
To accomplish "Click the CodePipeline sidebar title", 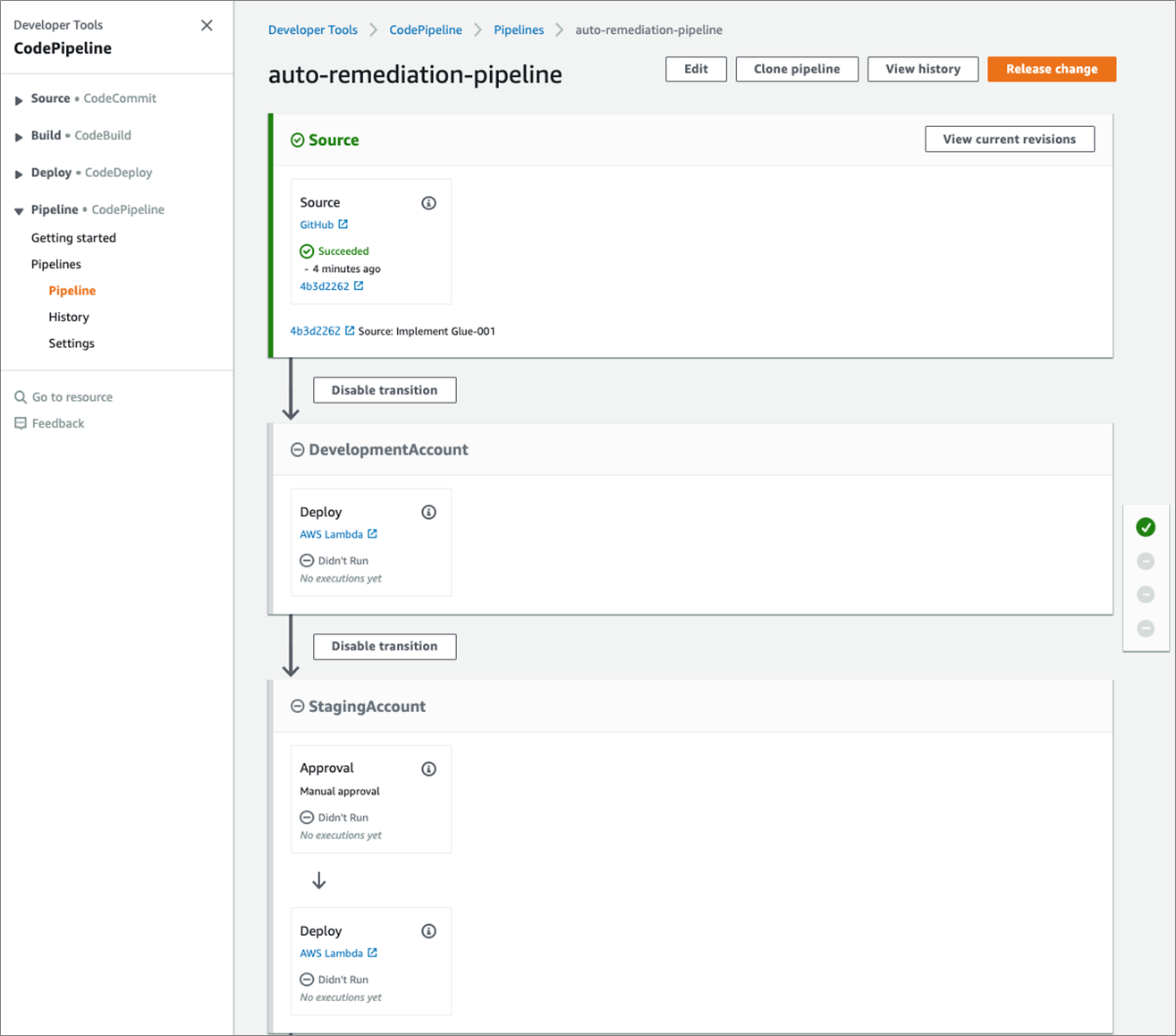I will (x=63, y=48).
